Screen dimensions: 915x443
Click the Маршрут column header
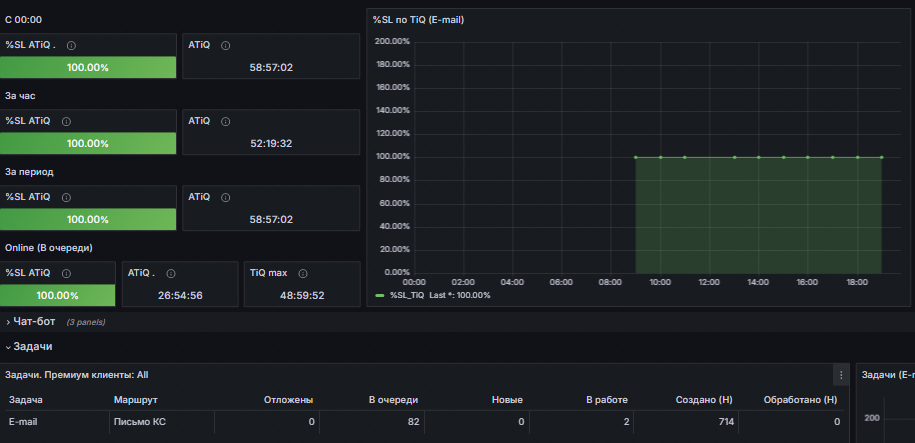[136, 400]
